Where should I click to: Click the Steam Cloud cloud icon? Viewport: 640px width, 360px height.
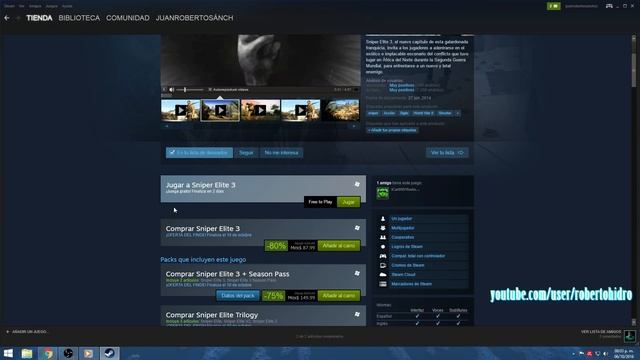383,275
